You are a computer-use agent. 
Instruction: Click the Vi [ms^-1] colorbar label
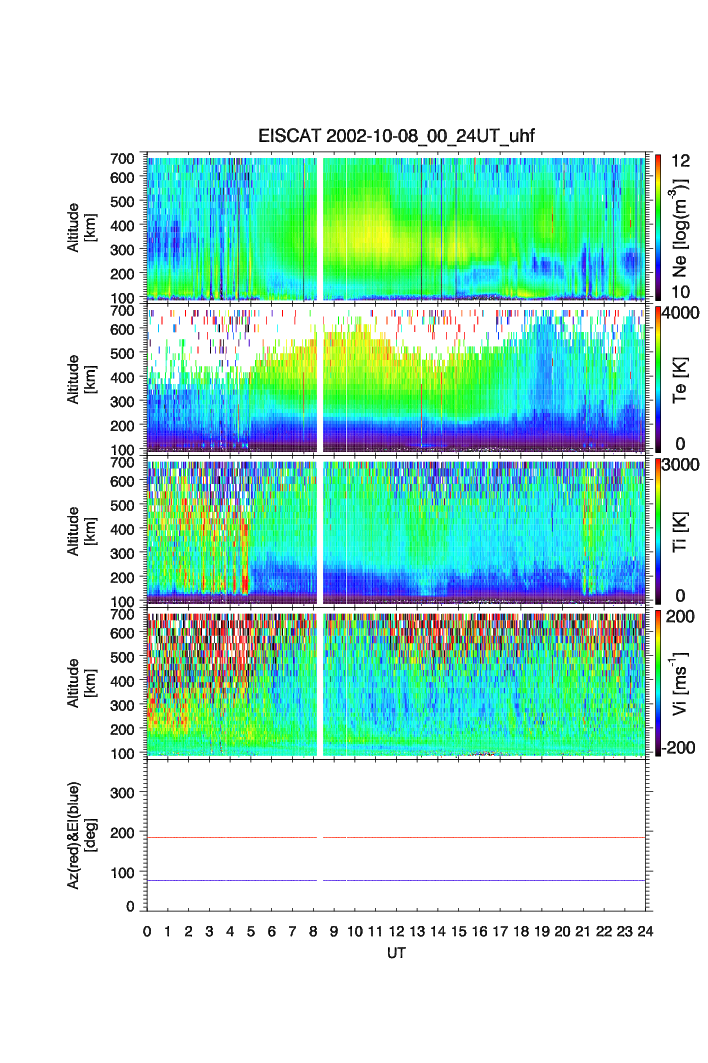pos(685,682)
